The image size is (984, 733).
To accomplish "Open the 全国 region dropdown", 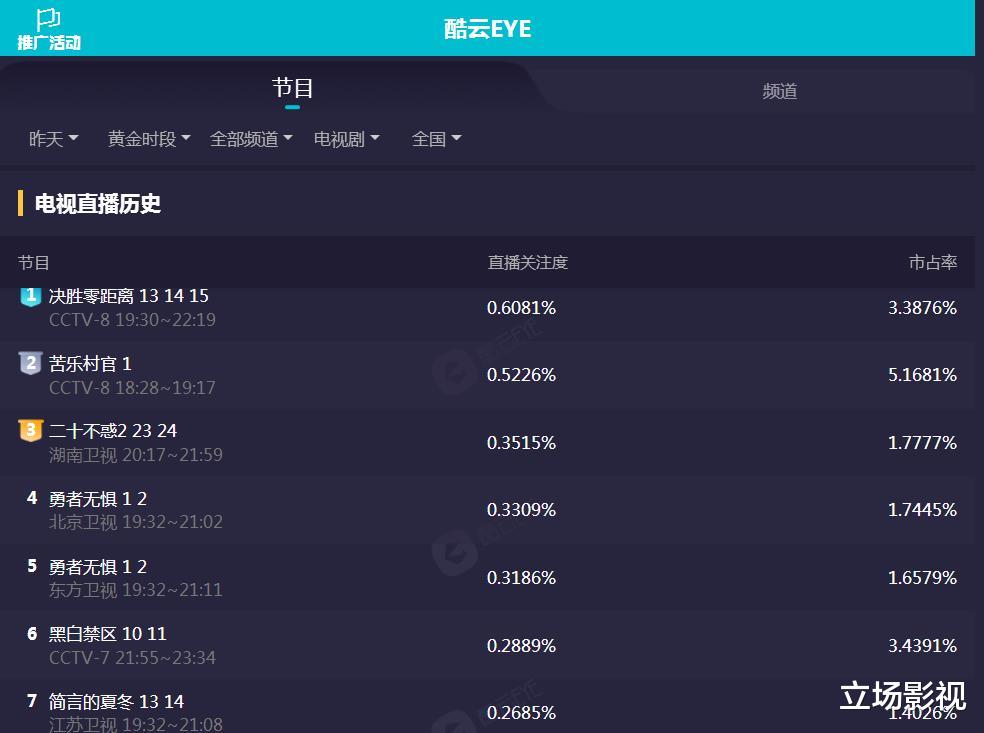I will (436, 139).
